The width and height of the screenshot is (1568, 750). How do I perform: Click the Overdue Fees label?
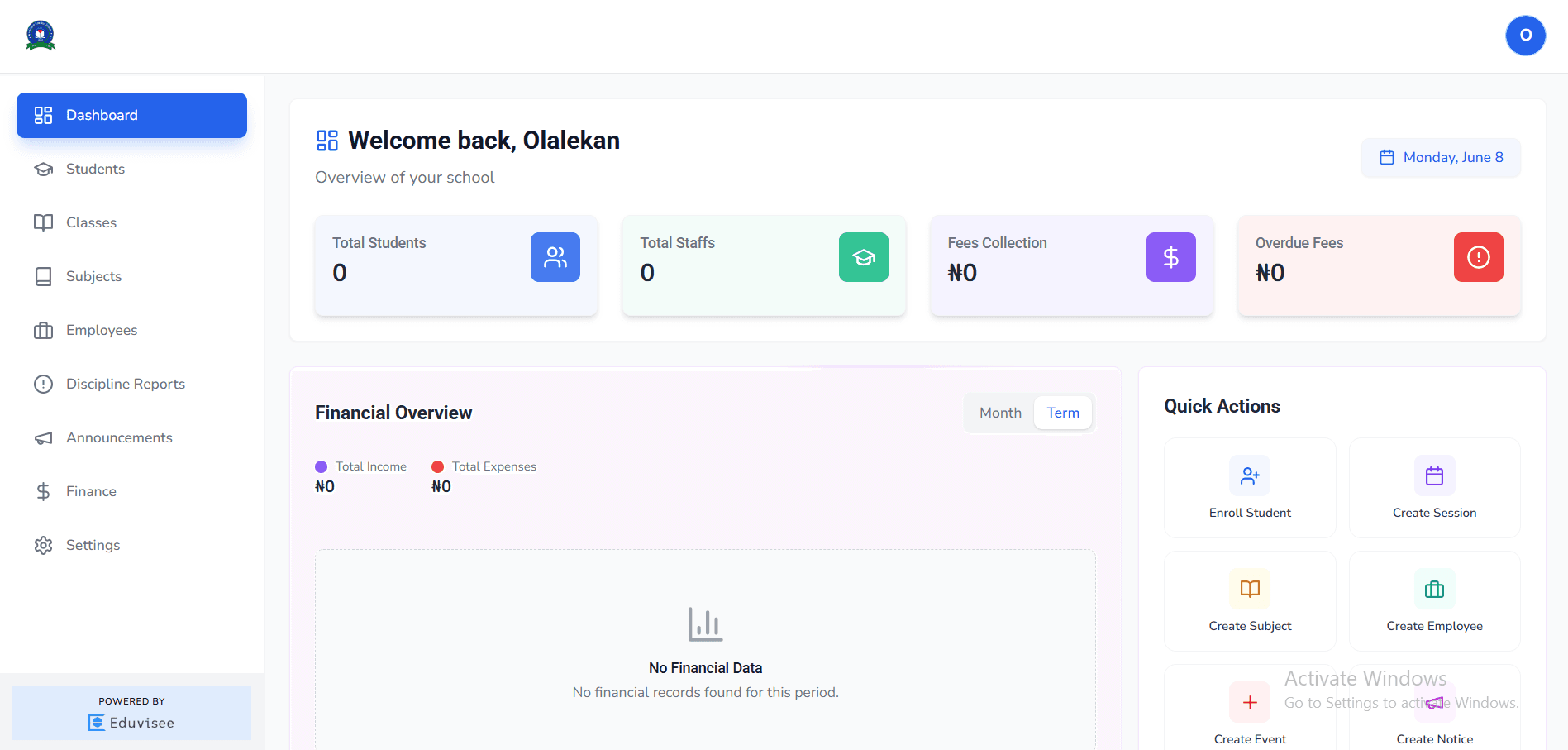click(1299, 243)
